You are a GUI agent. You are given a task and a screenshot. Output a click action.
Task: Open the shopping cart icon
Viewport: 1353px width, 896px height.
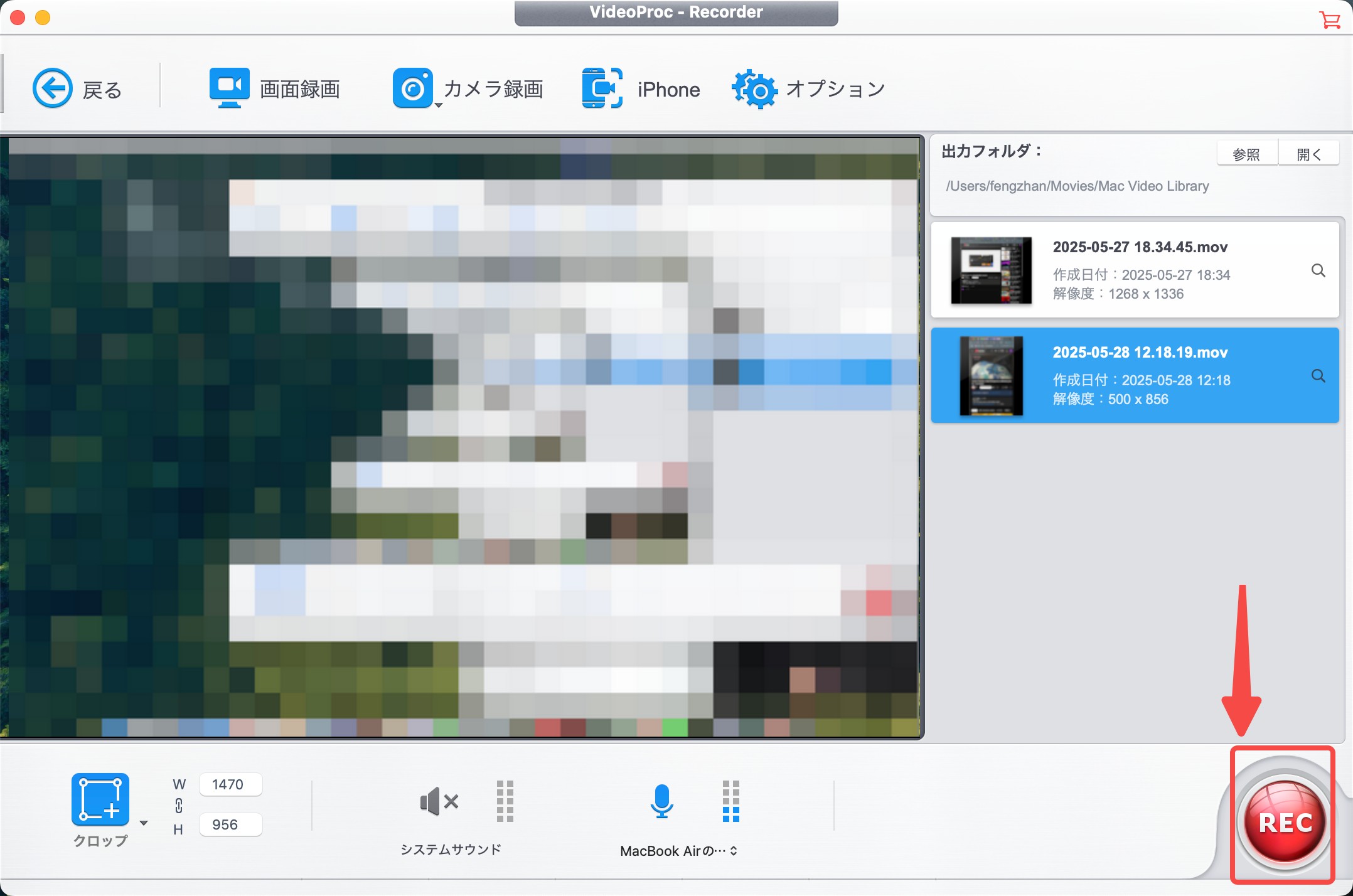click(x=1329, y=20)
